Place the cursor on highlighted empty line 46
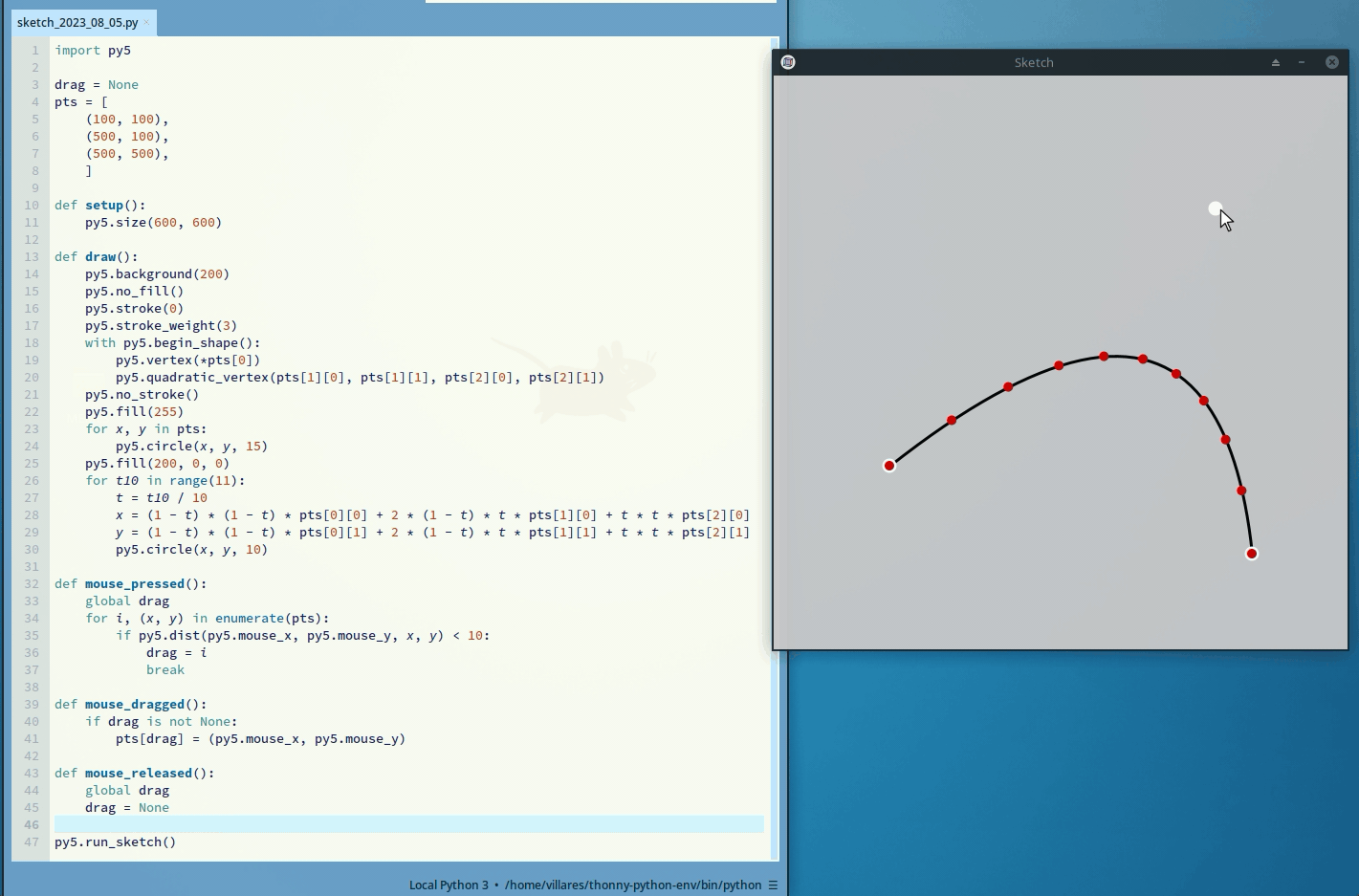The image size is (1359, 896). (x=383, y=824)
